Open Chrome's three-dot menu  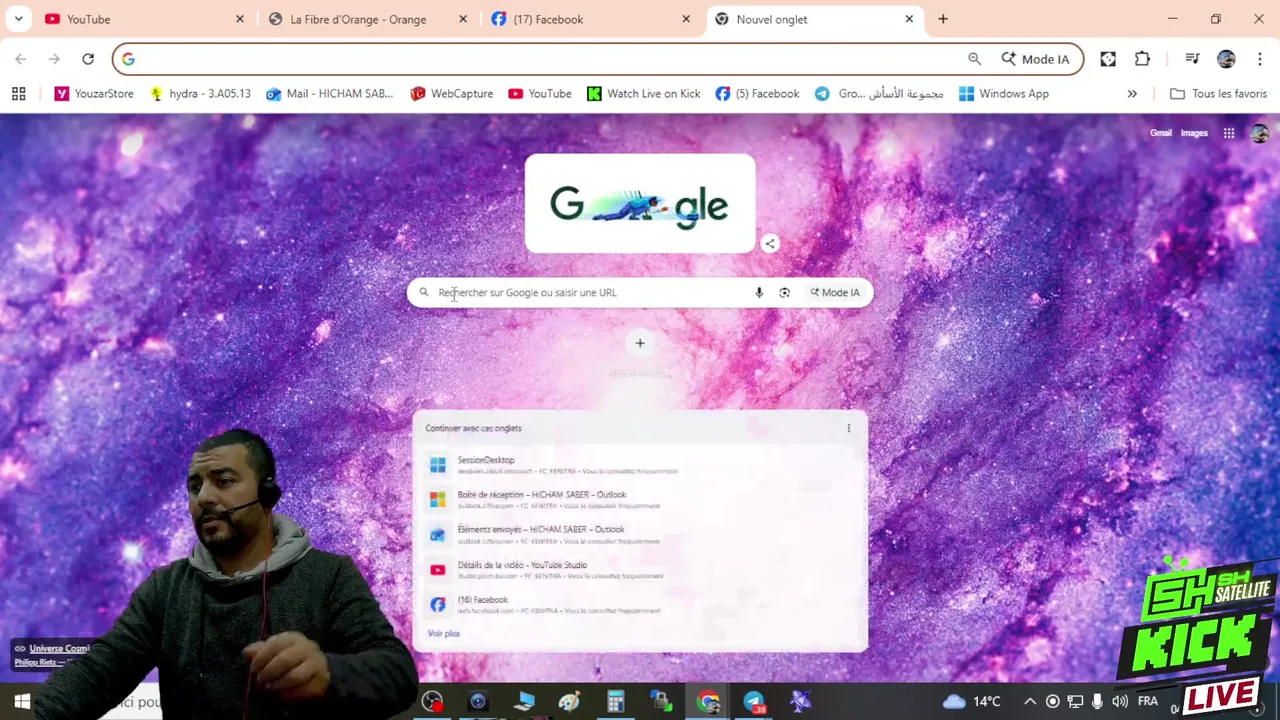[x=1260, y=59]
